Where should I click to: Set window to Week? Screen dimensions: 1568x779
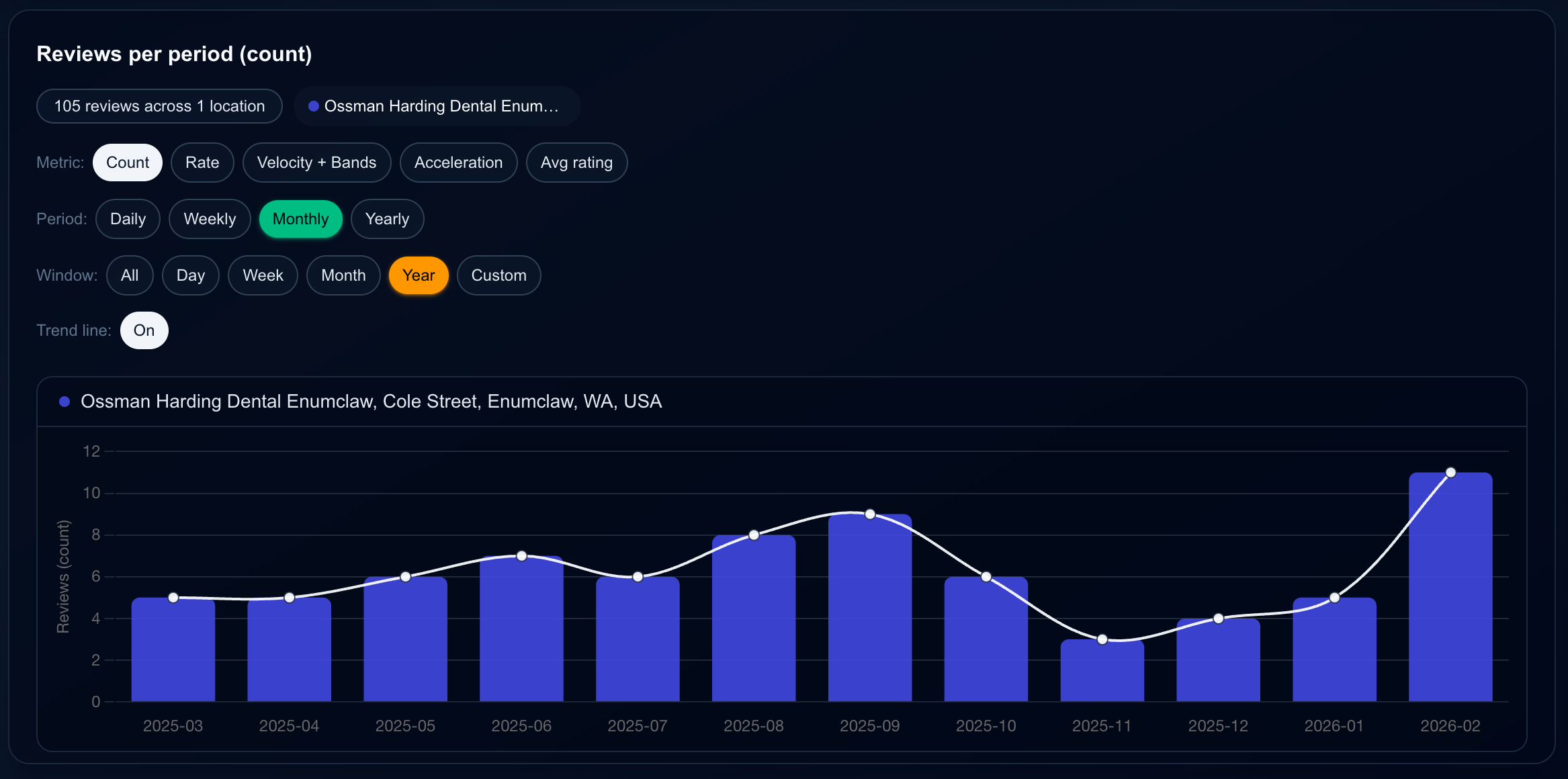(x=263, y=275)
